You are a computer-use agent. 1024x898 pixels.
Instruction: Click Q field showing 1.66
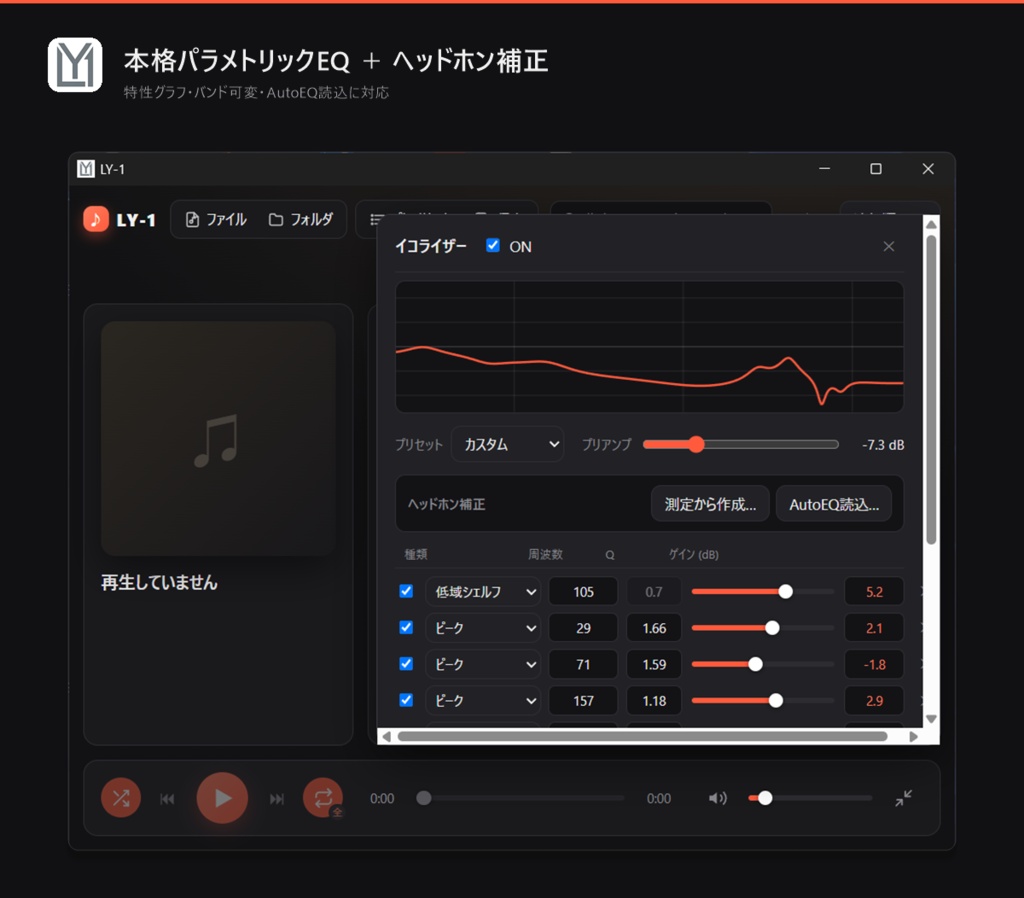click(x=654, y=628)
